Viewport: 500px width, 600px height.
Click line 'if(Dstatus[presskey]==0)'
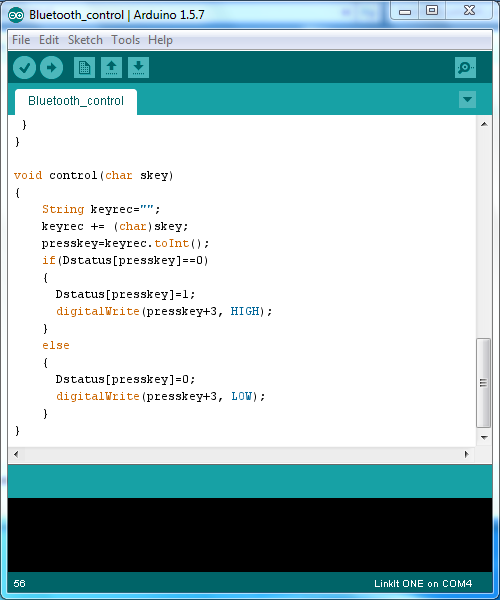pyautogui.click(x=125, y=261)
